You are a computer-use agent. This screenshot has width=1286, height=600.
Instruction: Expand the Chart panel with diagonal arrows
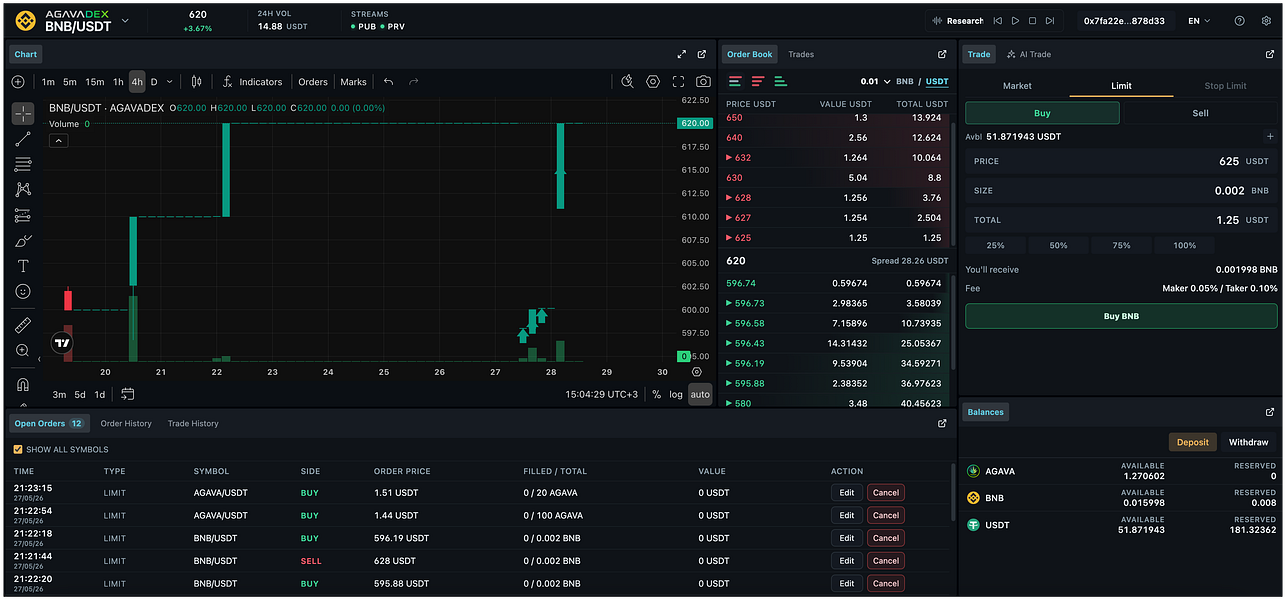(682, 54)
